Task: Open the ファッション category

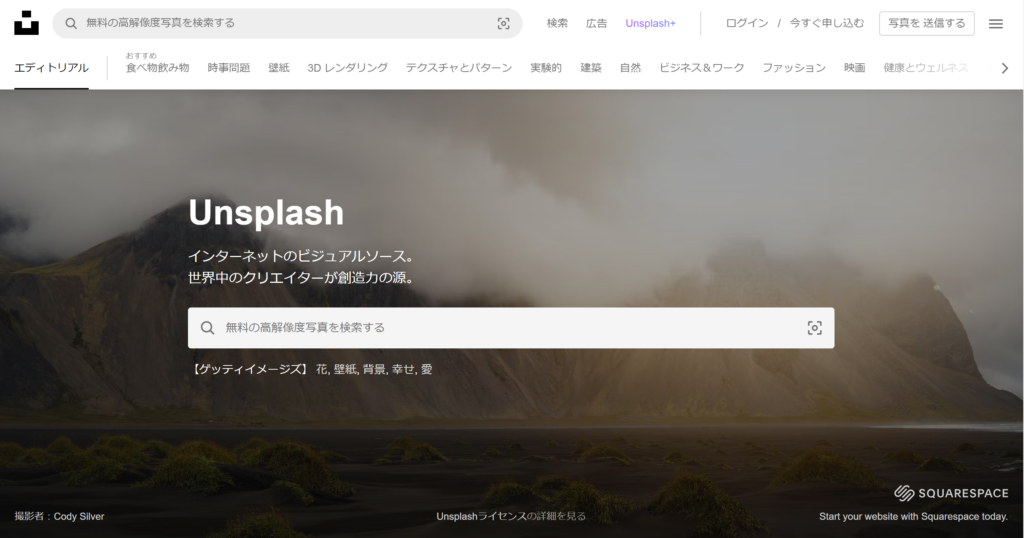Action: click(x=794, y=68)
